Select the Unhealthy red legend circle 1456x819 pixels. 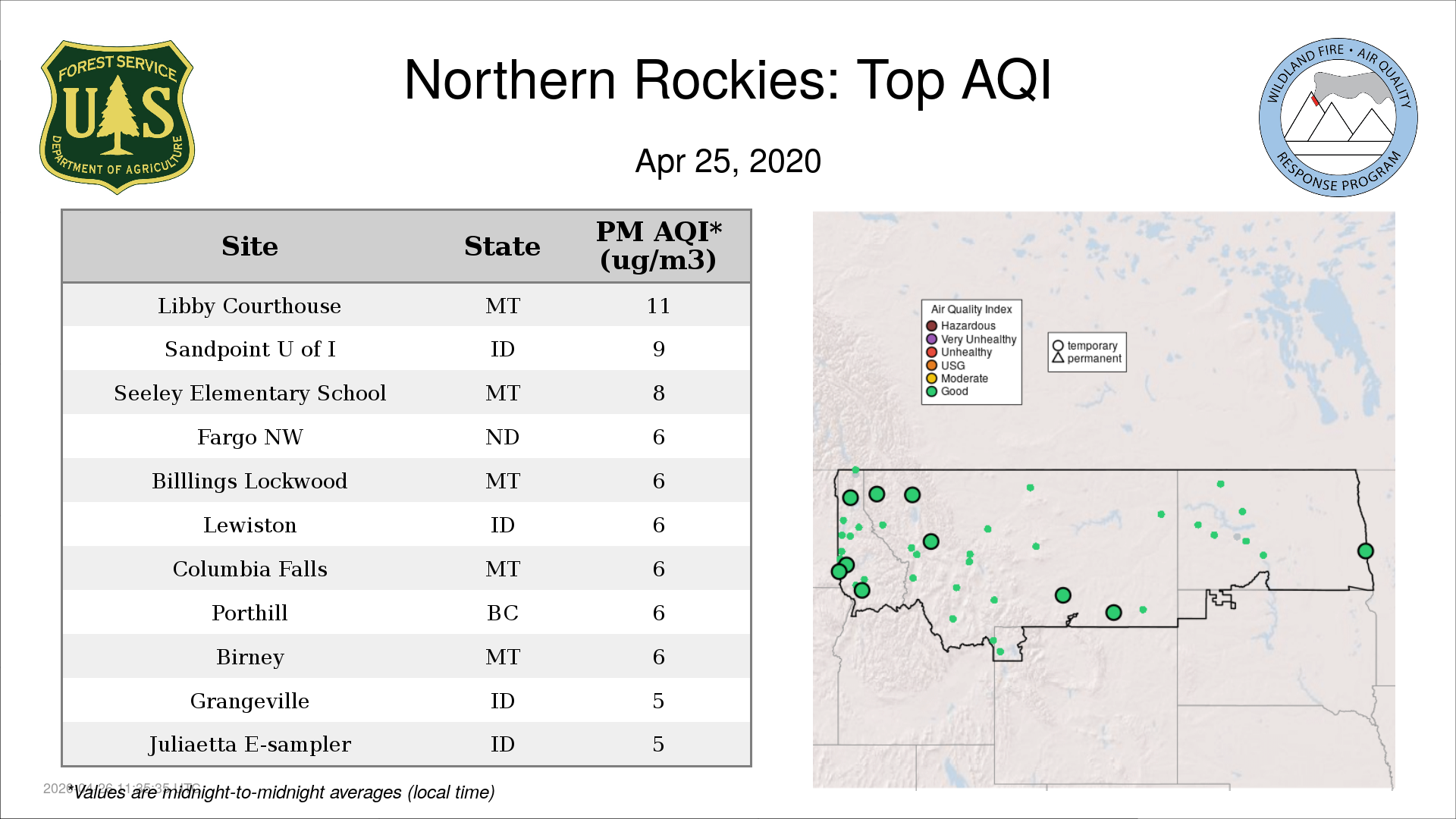pyautogui.click(x=932, y=352)
